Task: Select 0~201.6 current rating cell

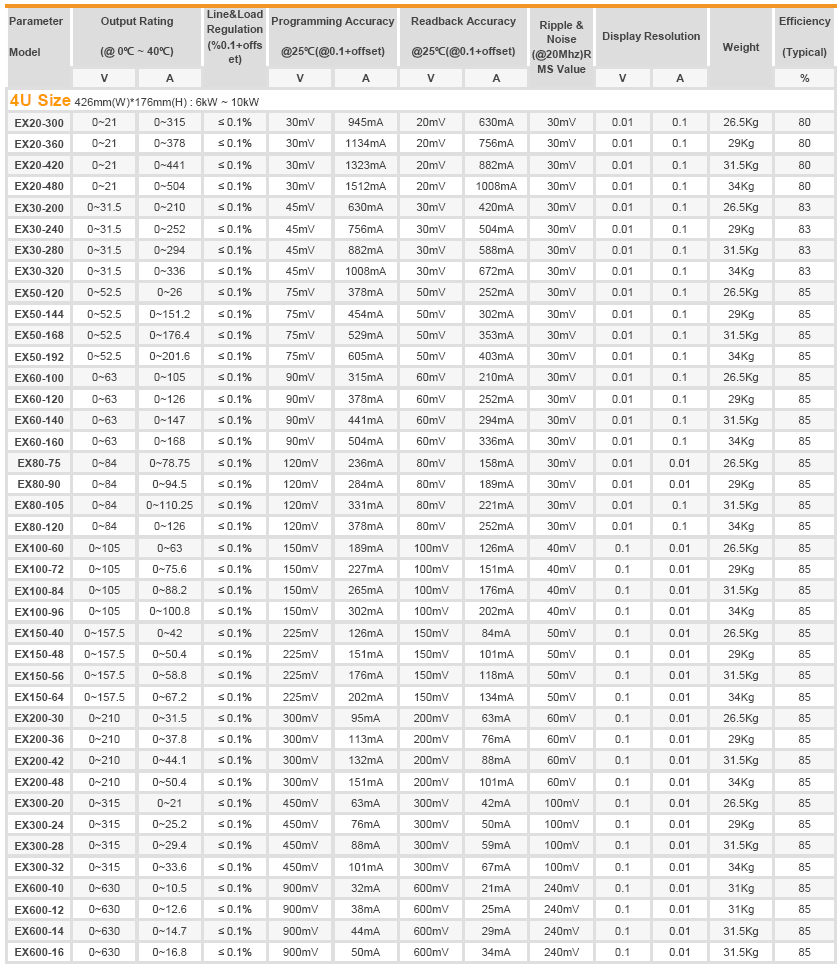Action: [x=170, y=357]
